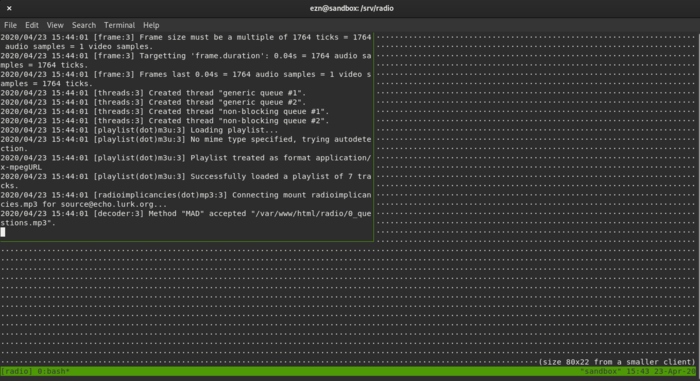Click the "stions.mp3" wrapped line
The image size is (700, 381).
click(28, 223)
